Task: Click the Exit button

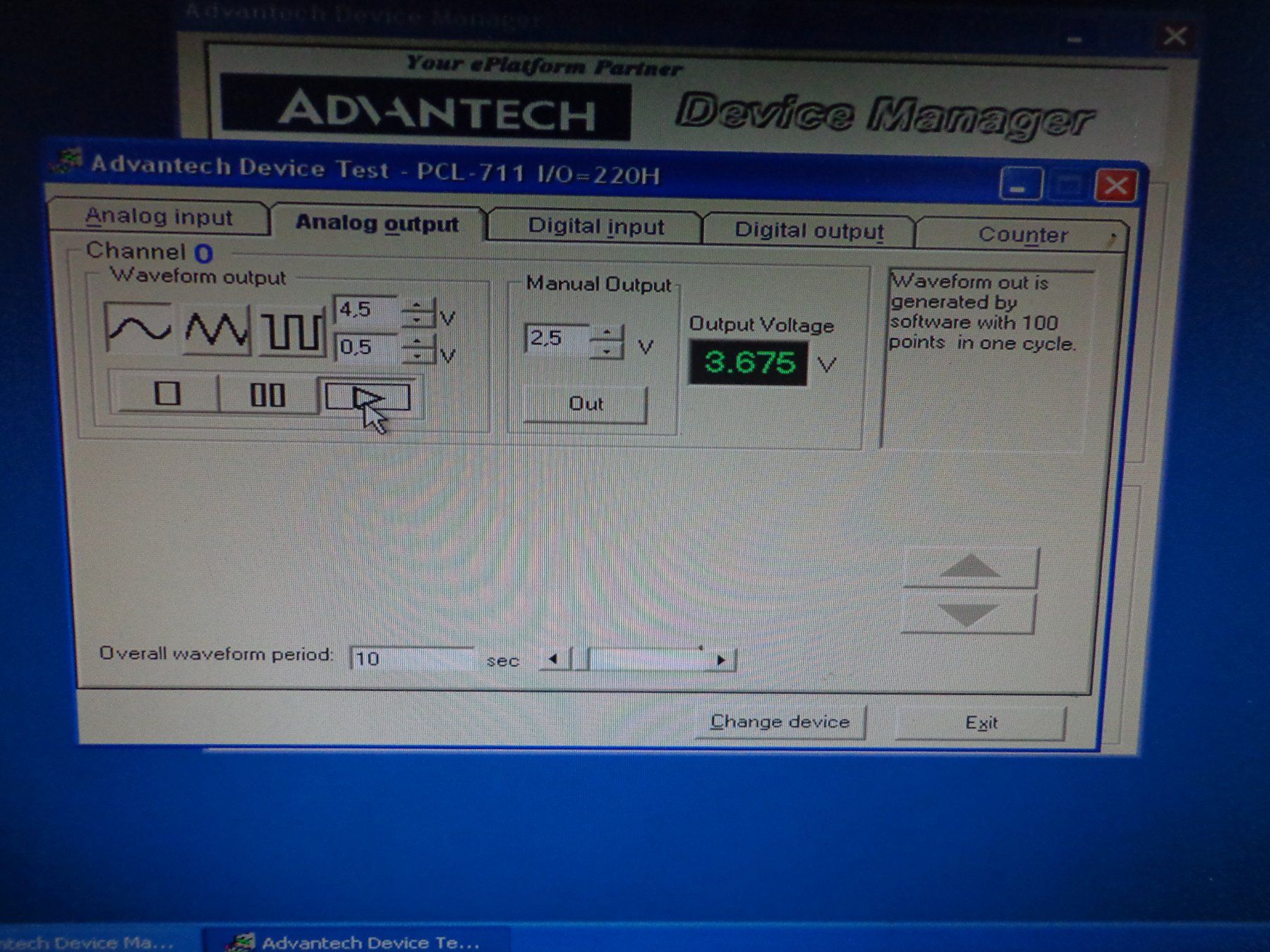Action: click(981, 723)
